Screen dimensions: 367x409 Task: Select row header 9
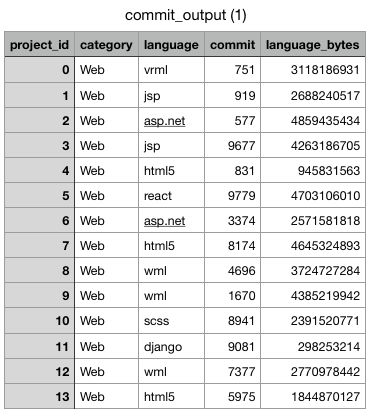(x=39, y=295)
